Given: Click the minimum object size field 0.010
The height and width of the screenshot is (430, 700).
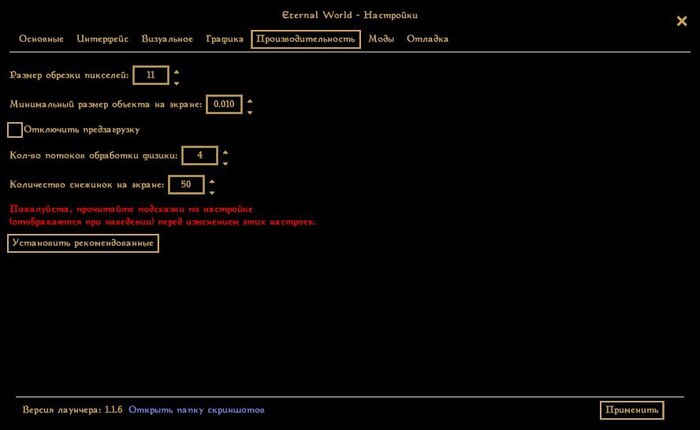Looking at the screenshot, I should (x=224, y=104).
